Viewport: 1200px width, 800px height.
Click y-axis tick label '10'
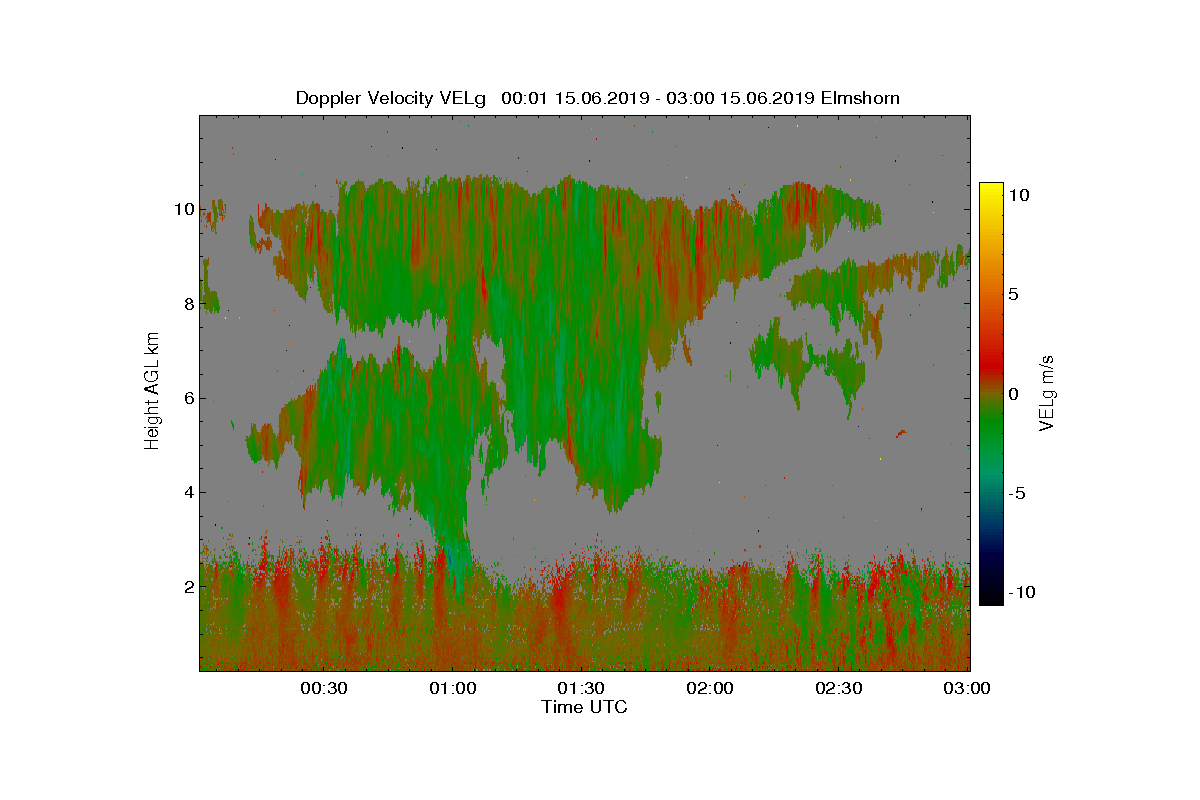[182, 209]
